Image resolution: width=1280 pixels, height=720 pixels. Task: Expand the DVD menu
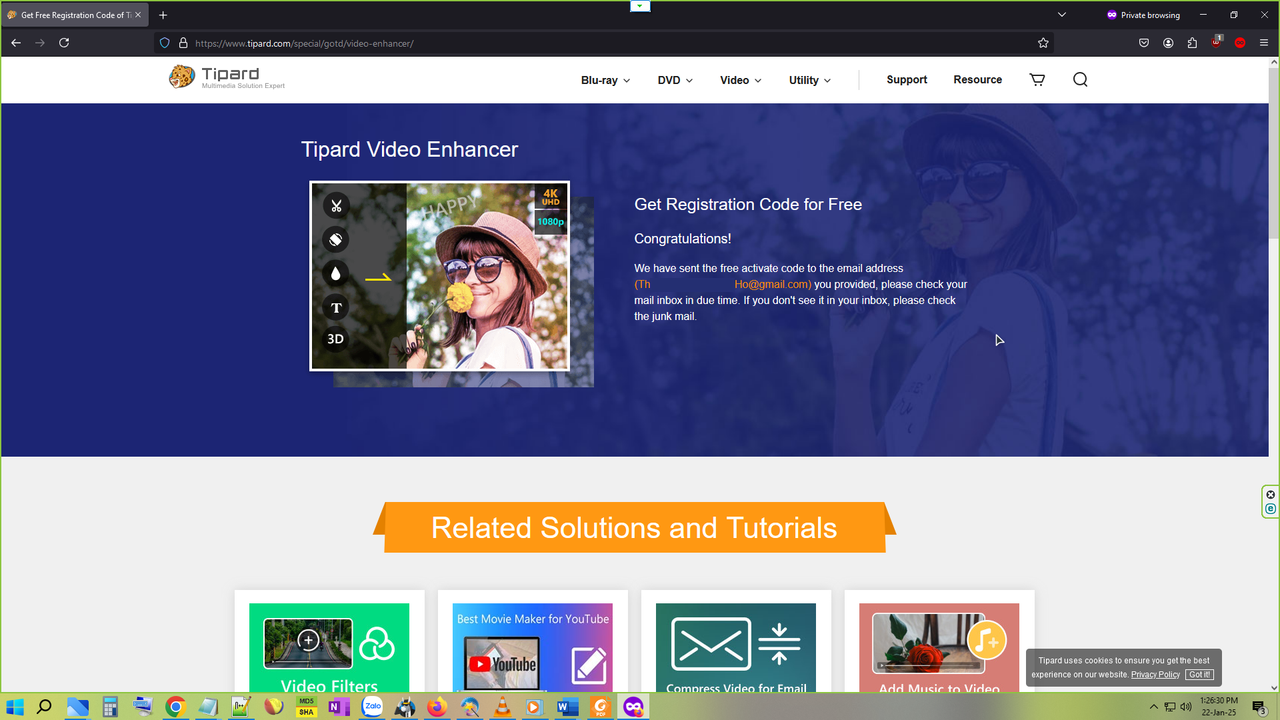tap(675, 80)
